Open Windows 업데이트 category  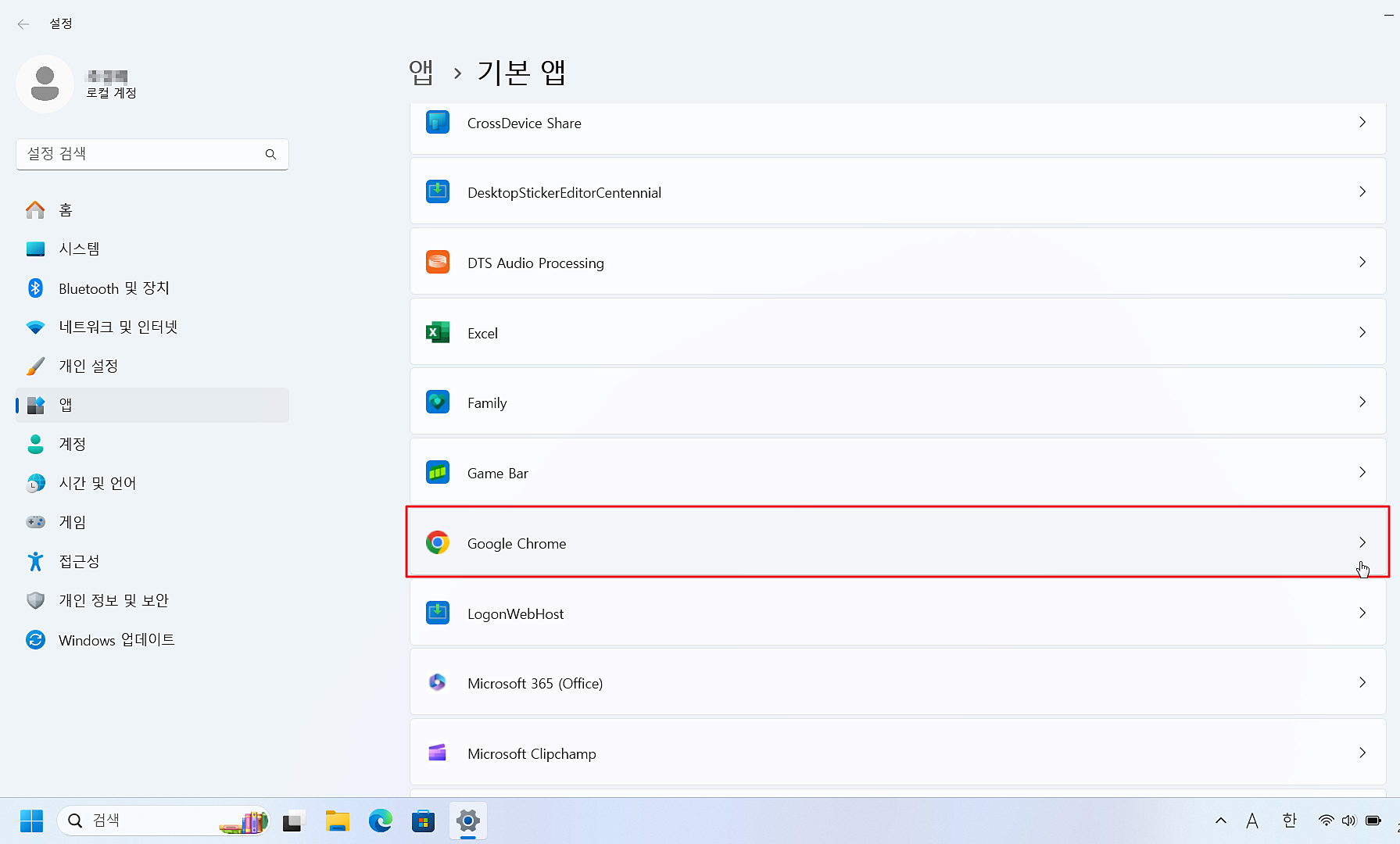pyautogui.click(x=152, y=639)
